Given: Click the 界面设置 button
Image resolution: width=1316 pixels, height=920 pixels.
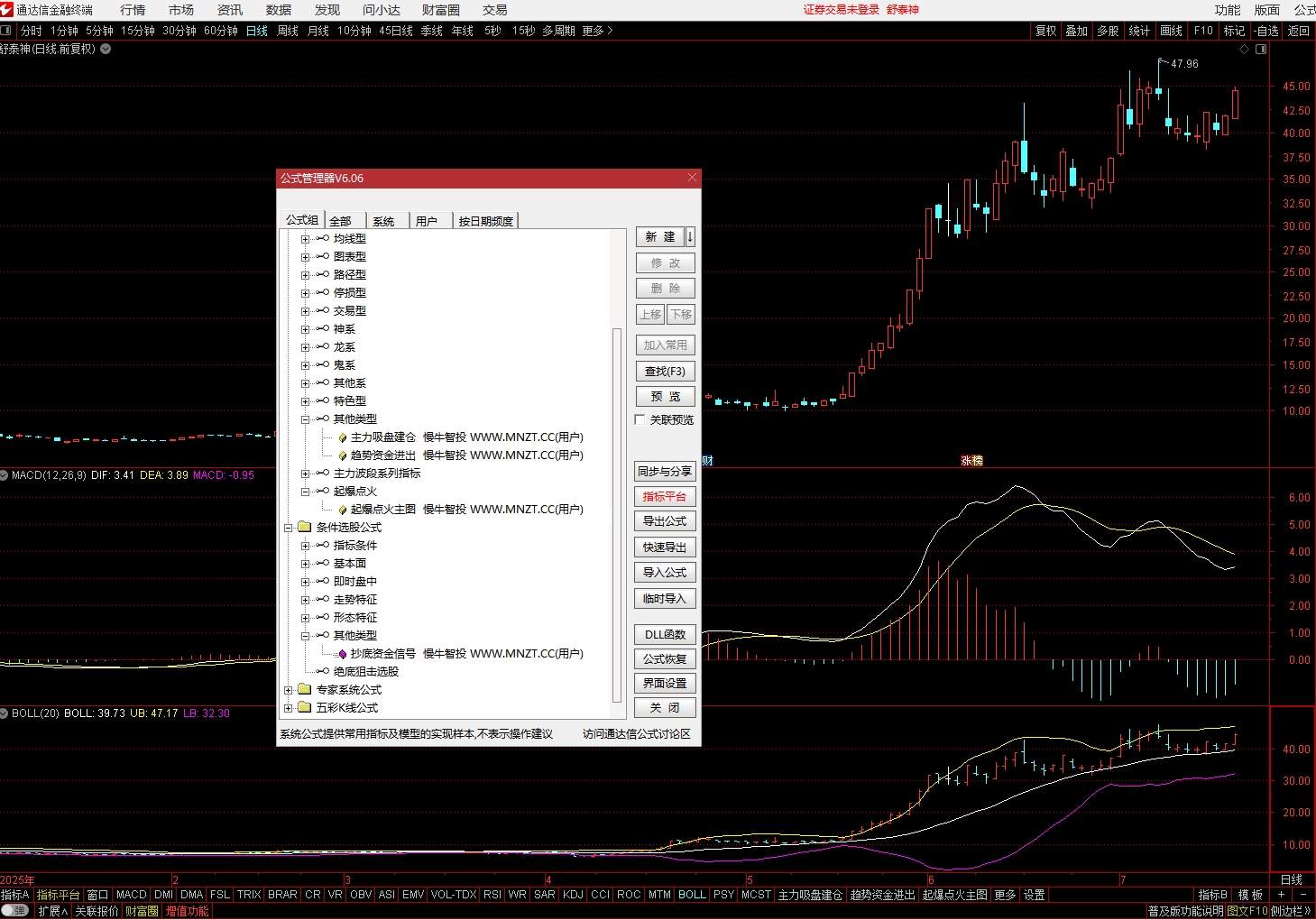Looking at the screenshot, I should (x=665, y=683).
